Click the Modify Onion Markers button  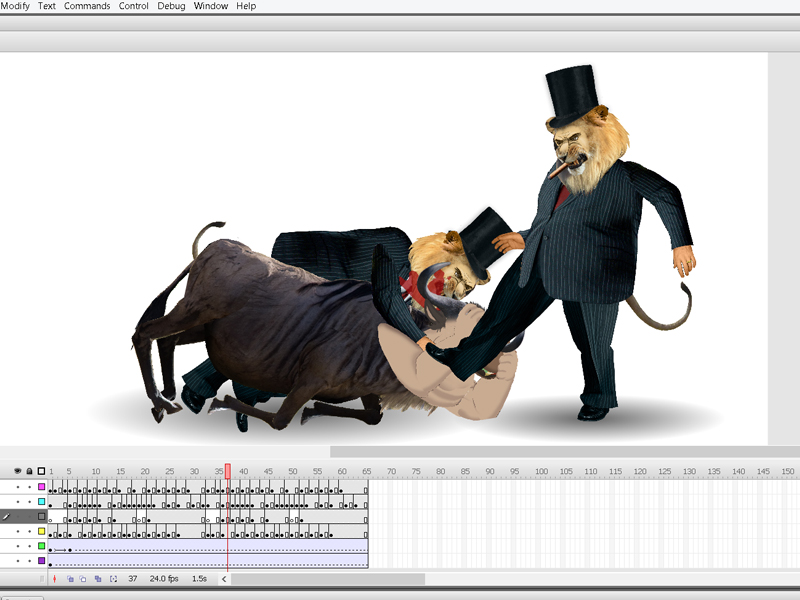[113, 579]
